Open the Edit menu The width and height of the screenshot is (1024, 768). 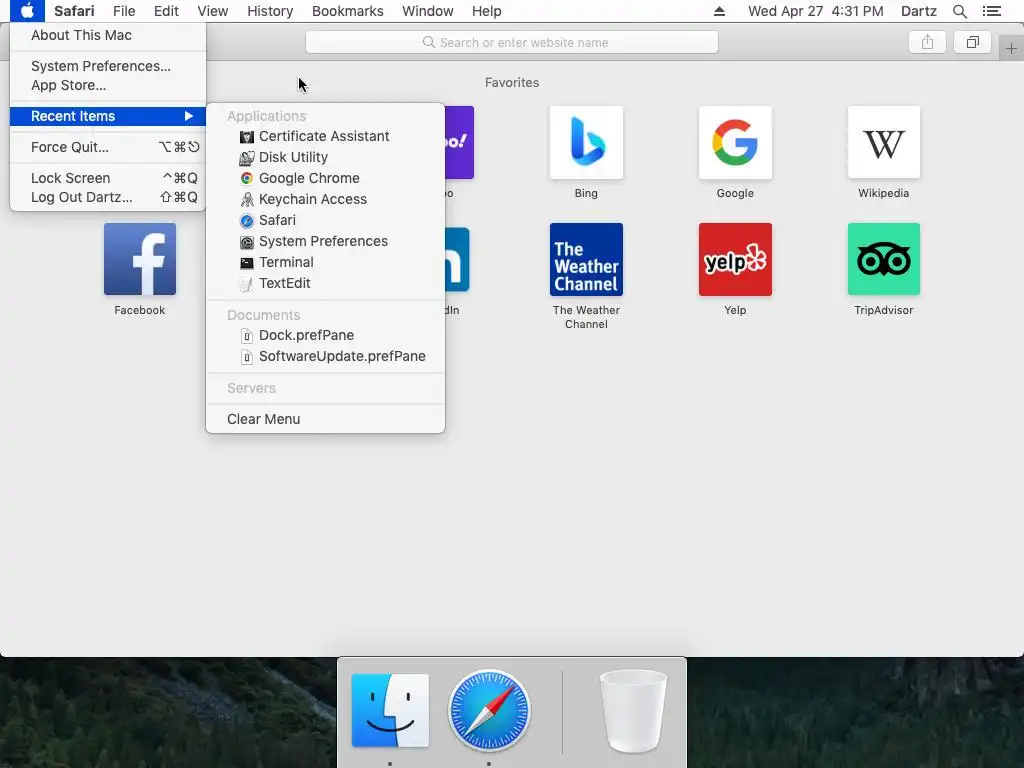pyautogui.click(x=166, y=11)
